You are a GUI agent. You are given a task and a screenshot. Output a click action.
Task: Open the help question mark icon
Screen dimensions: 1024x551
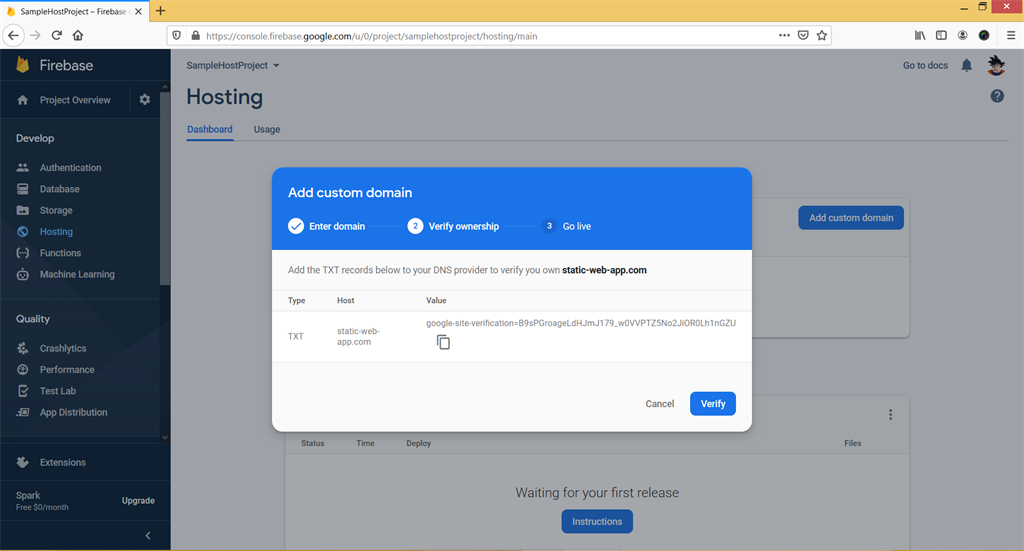(997, 96)
